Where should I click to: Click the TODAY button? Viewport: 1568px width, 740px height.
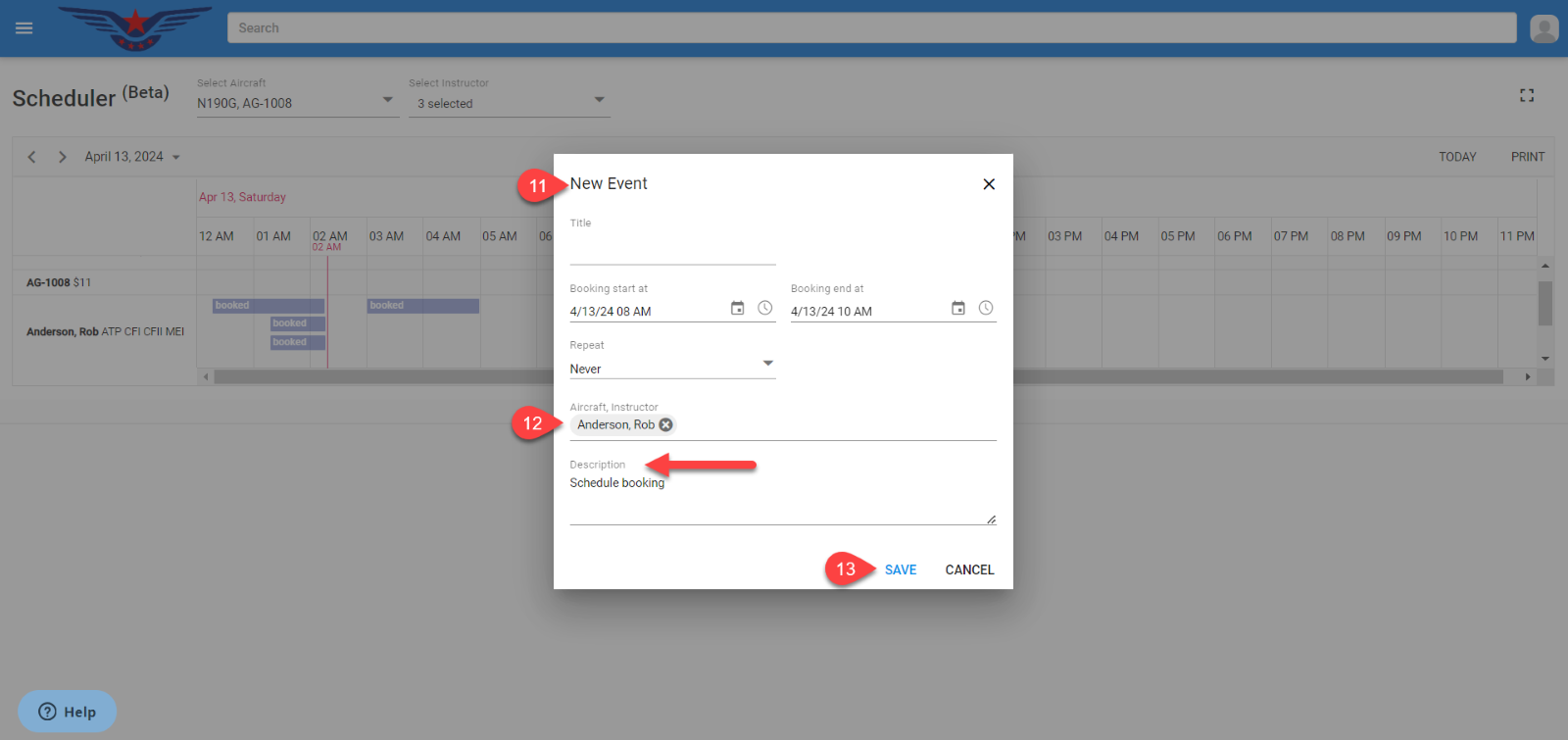1456,157
